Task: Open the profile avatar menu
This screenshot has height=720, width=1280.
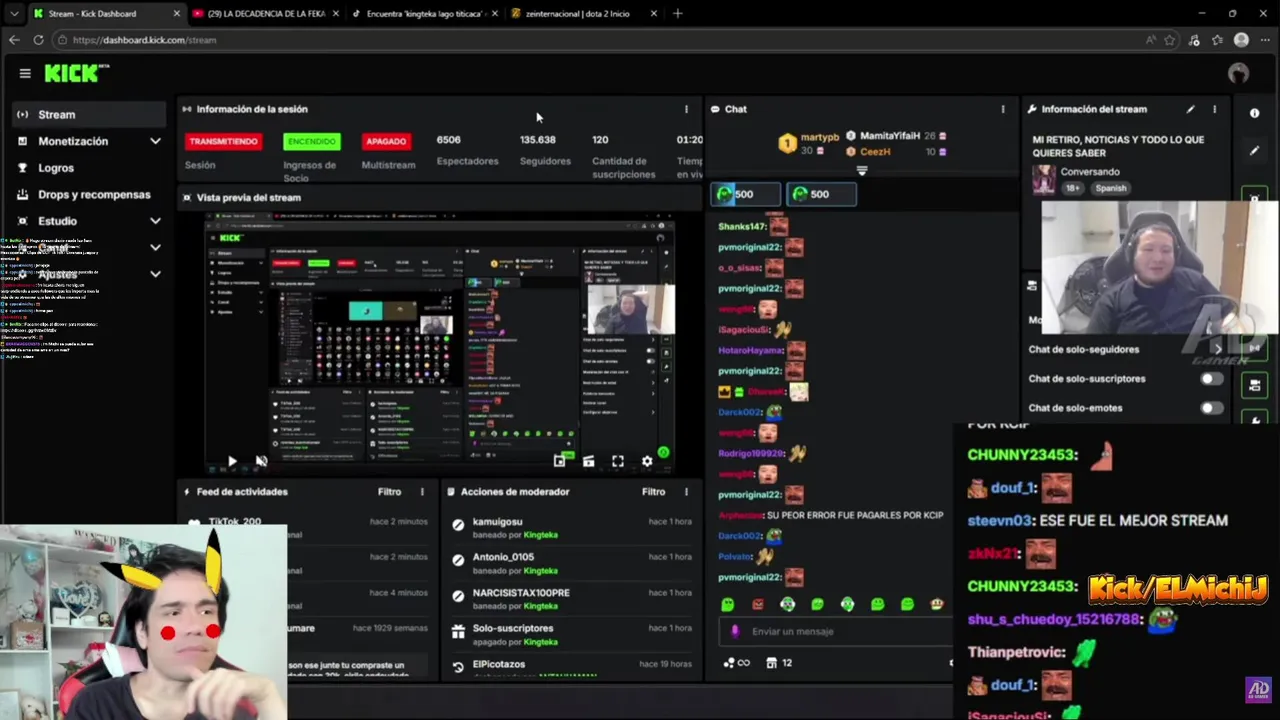Action: [1238, 73]
